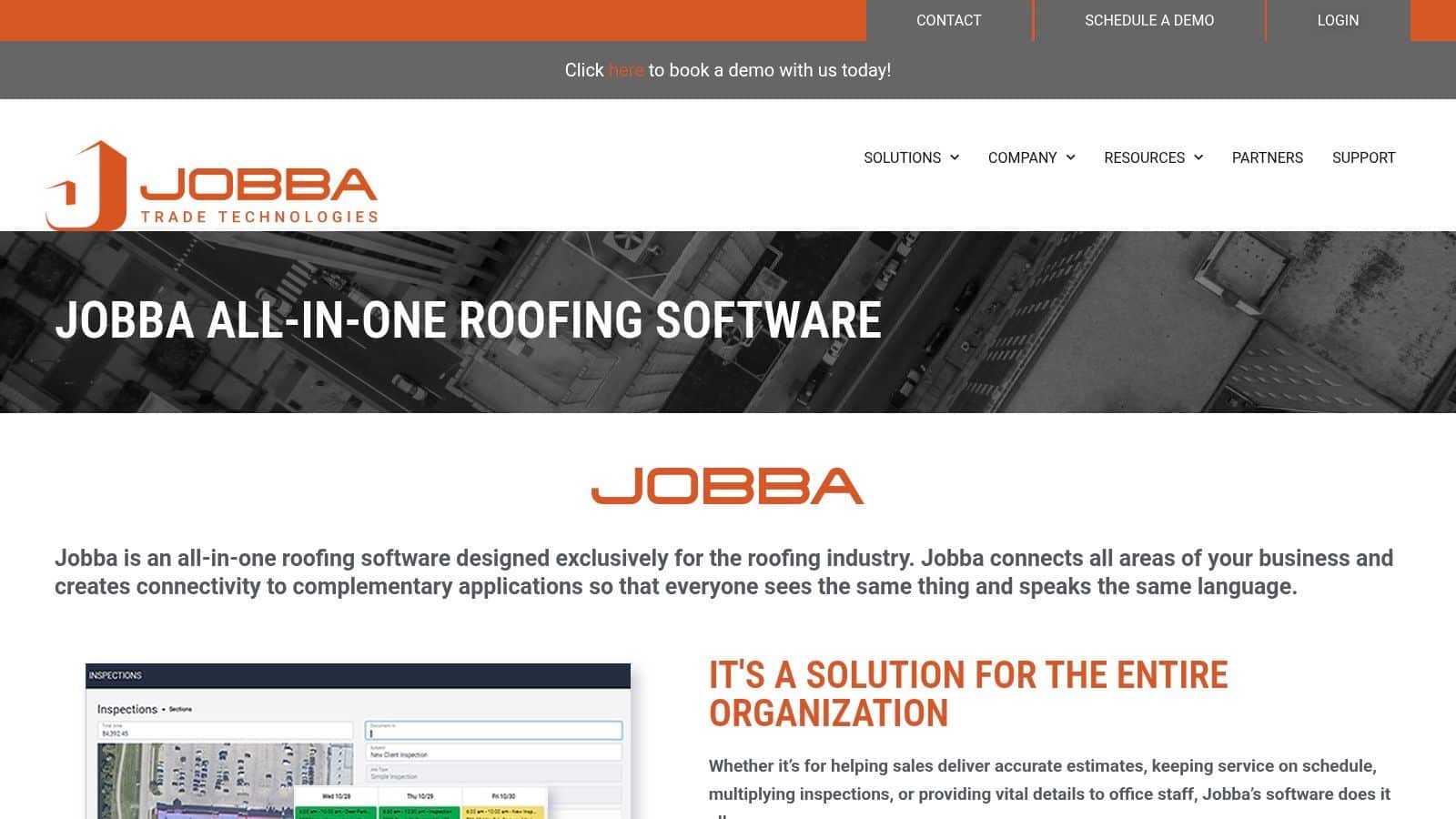Click the Jobba Trade Technologies logo

[212, 185]
